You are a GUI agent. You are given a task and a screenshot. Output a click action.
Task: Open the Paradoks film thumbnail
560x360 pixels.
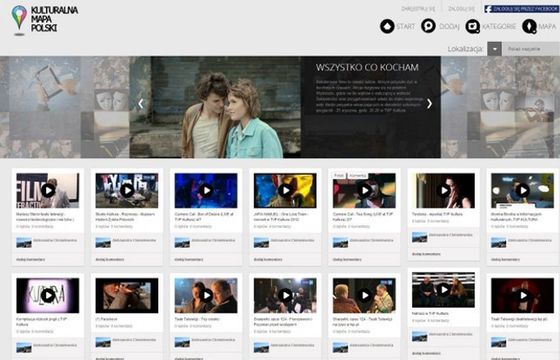click(x=127, y=295)
